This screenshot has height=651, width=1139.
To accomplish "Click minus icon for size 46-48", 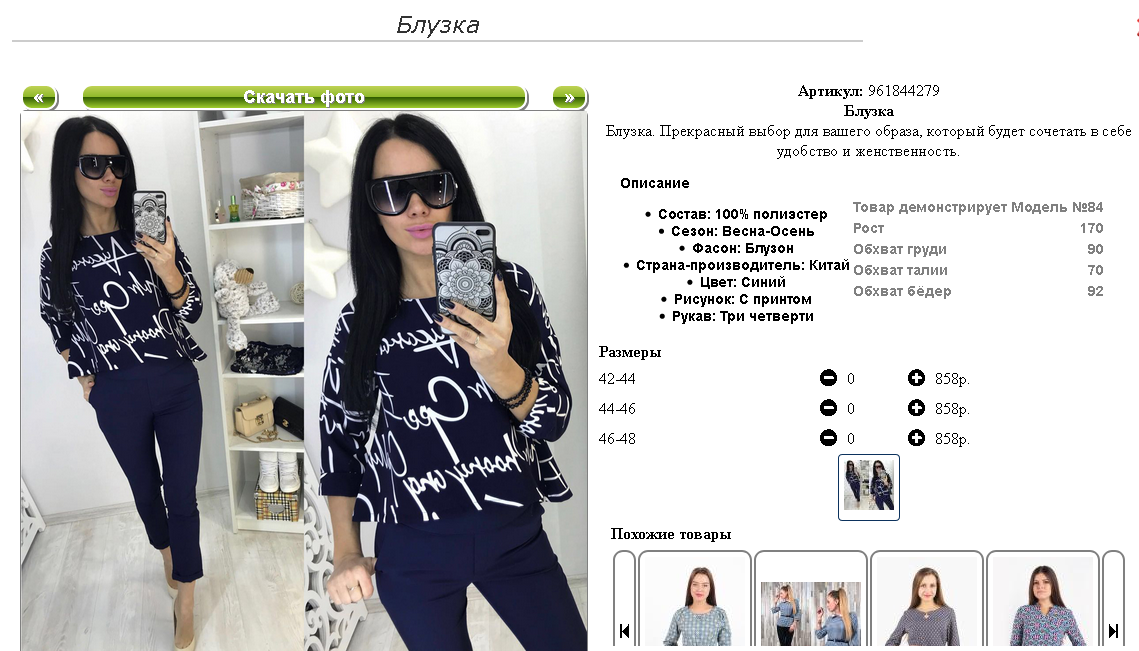I will coord(828,437).
